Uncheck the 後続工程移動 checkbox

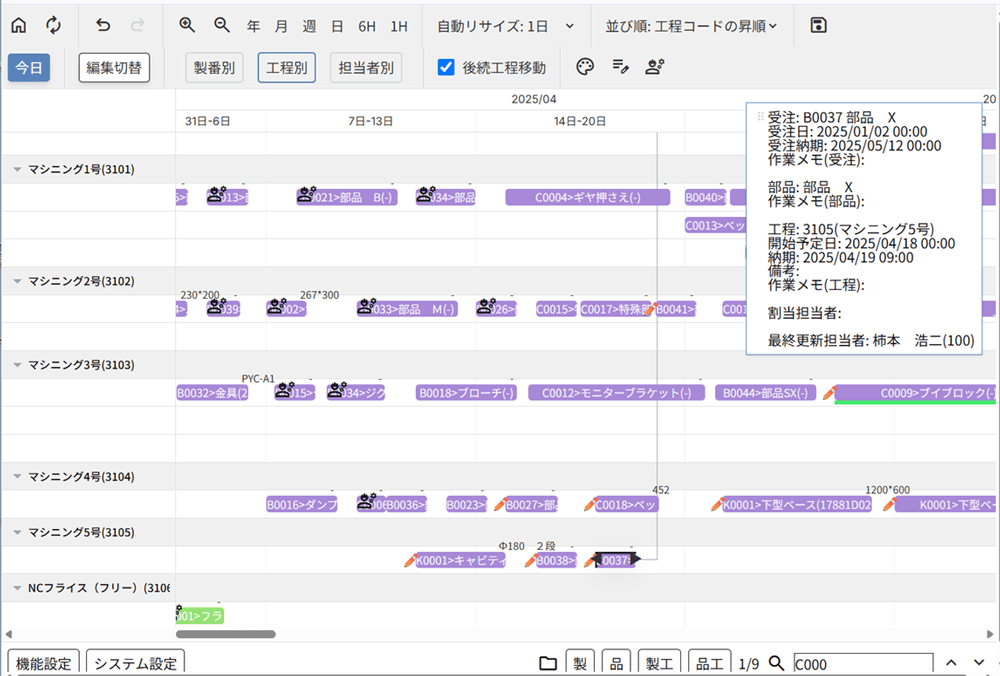447,67
